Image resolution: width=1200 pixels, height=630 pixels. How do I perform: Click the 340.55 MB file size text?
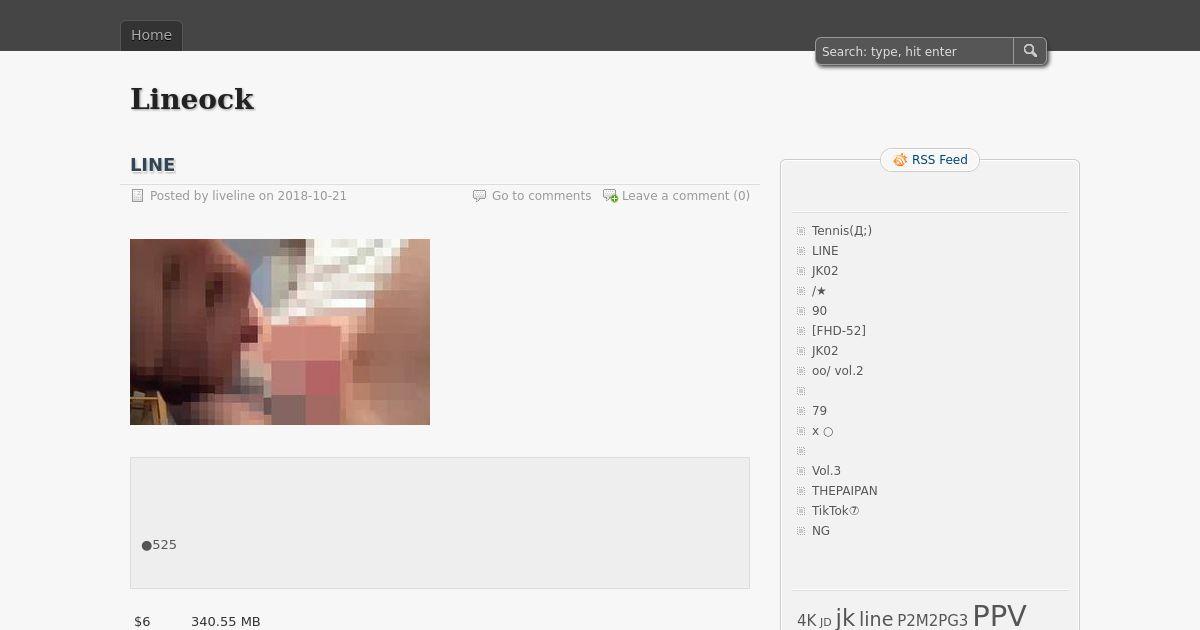225,622
